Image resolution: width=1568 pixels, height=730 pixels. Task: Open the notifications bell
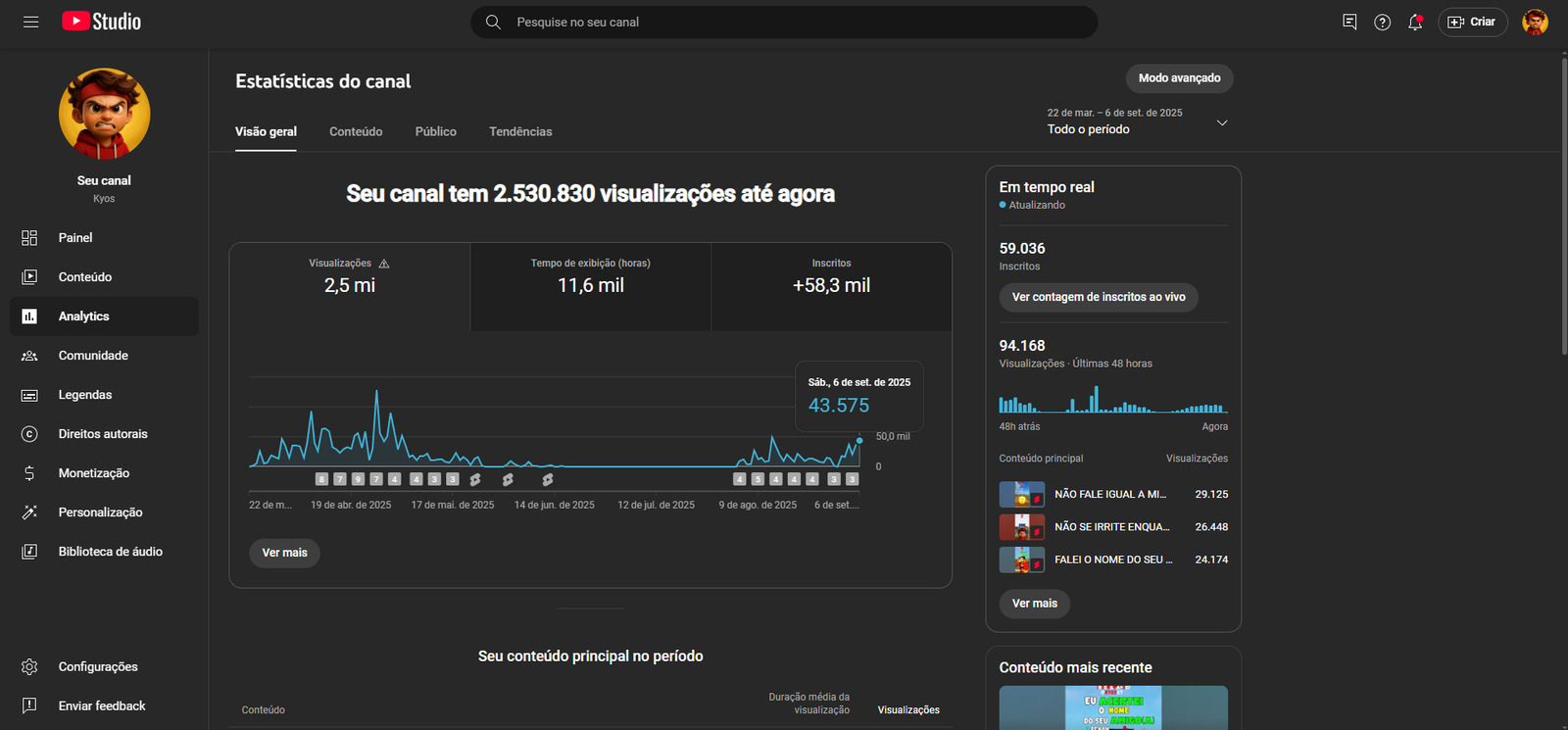[x=1415, y=22]
